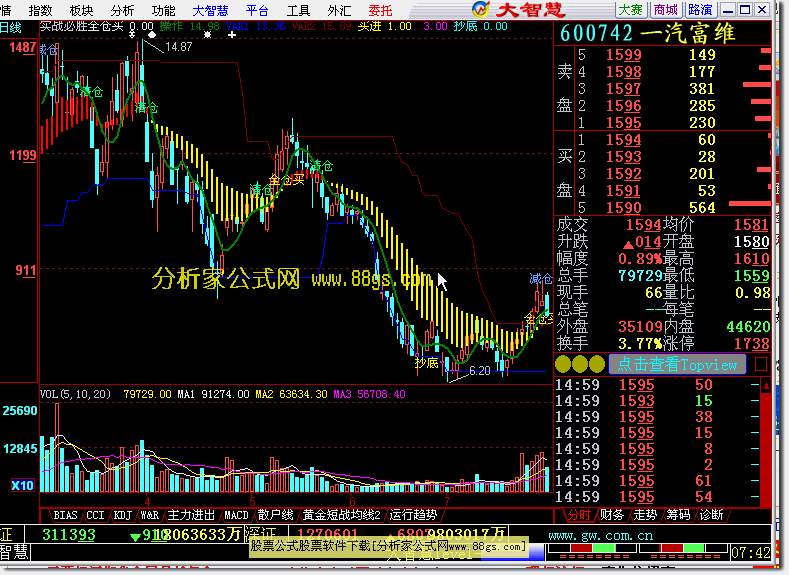The image size is (789, 575).
Task: Select the 分时 tab in the side panel
Action: click(579, 515)
